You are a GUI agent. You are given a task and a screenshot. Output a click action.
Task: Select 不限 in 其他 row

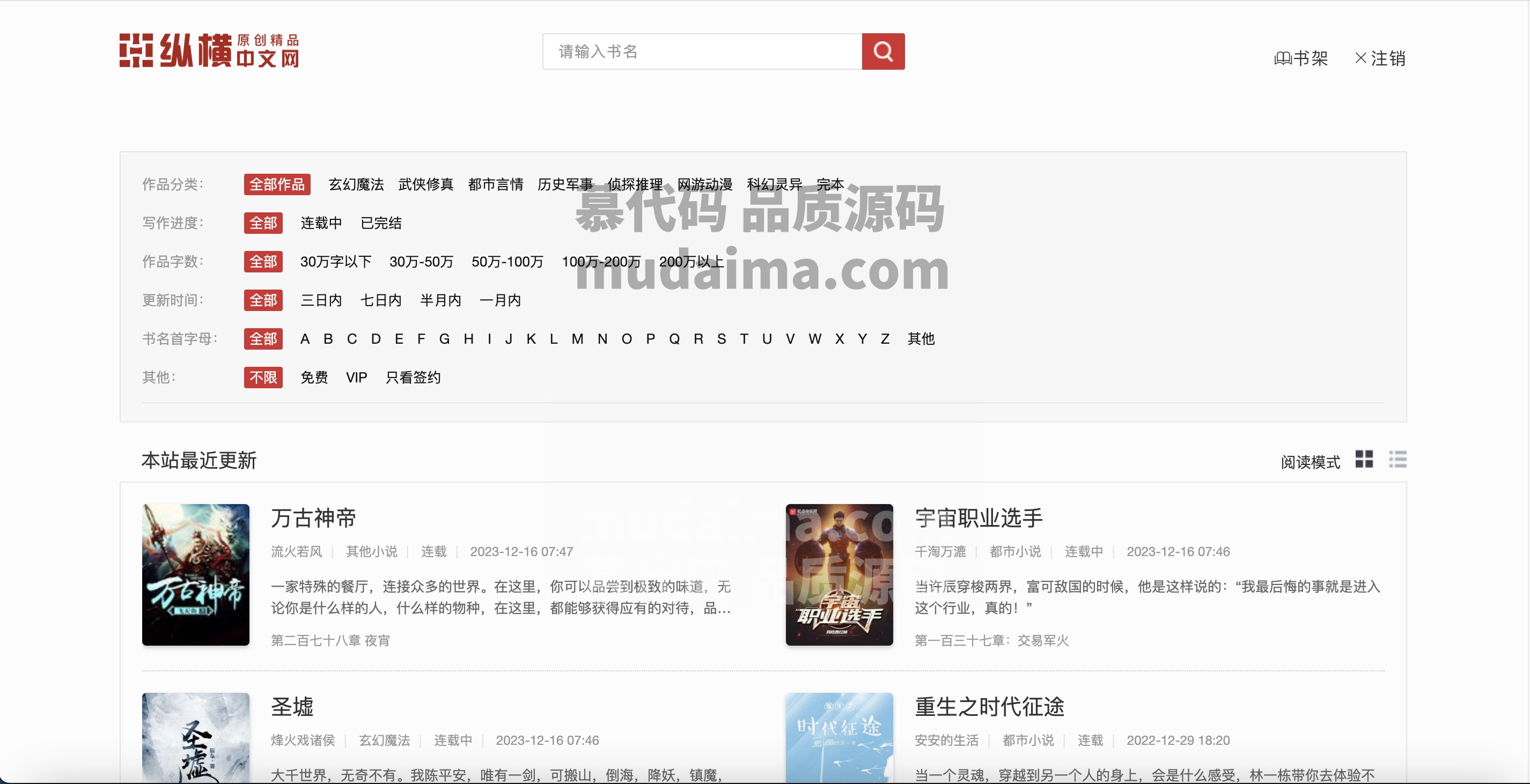[263, 378]
